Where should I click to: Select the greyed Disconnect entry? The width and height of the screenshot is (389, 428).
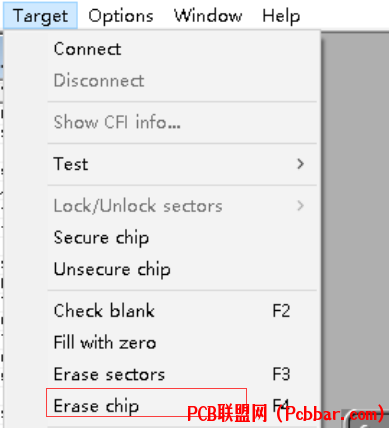[x=182, y=81]
